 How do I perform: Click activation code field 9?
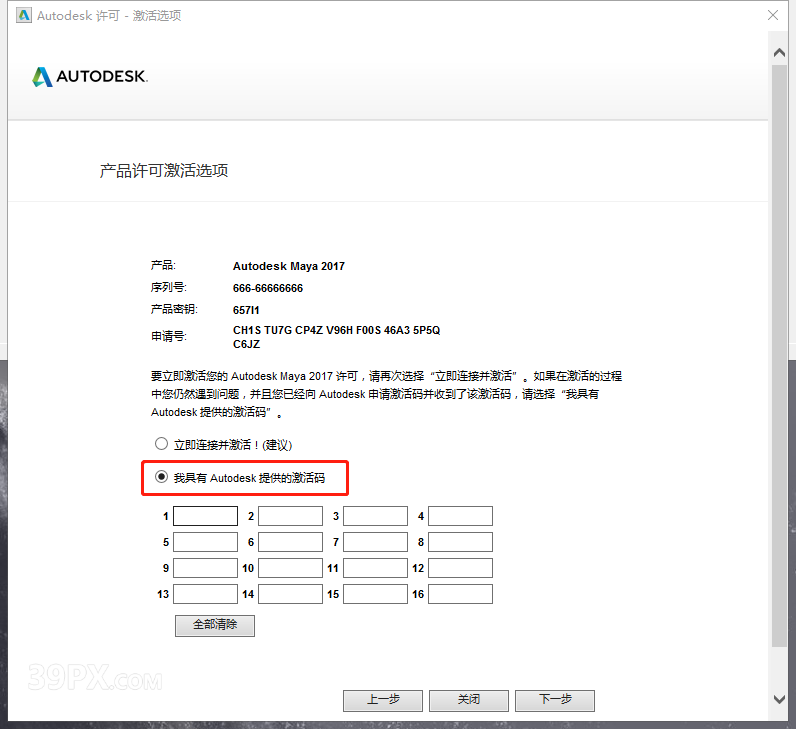(x=206, y=568)
